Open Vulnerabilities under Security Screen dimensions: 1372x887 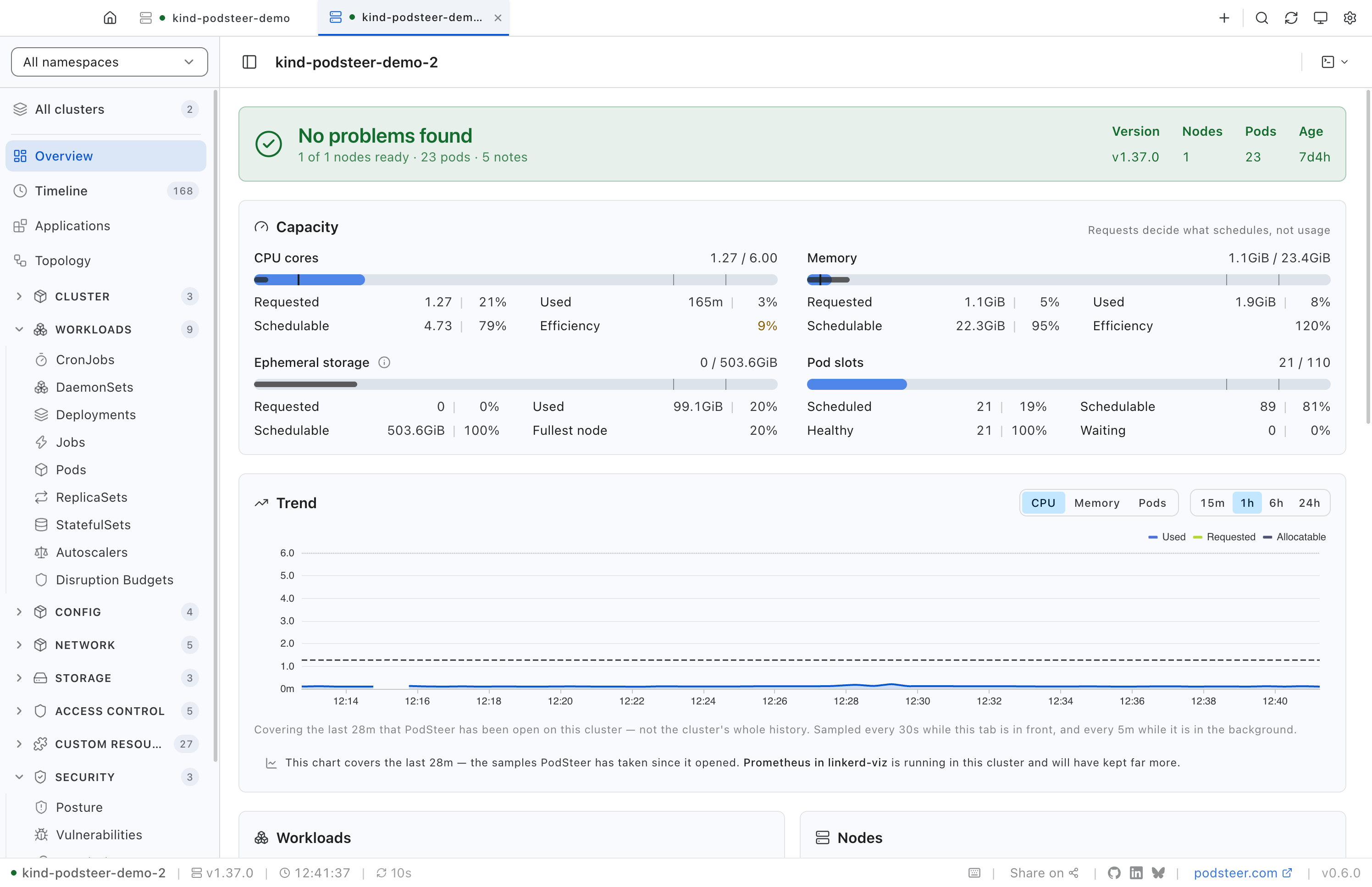pyautogui.click(x=106, y=835)
